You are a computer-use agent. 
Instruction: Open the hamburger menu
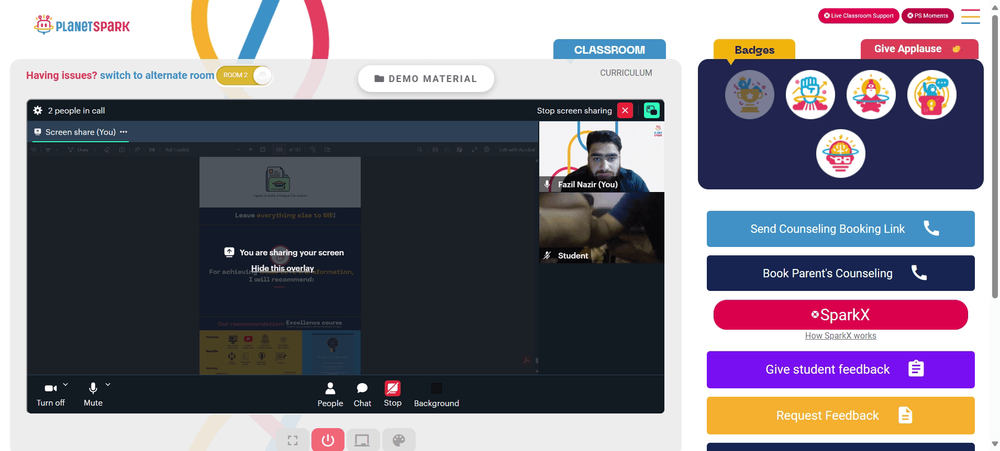(x=971, y=16)
